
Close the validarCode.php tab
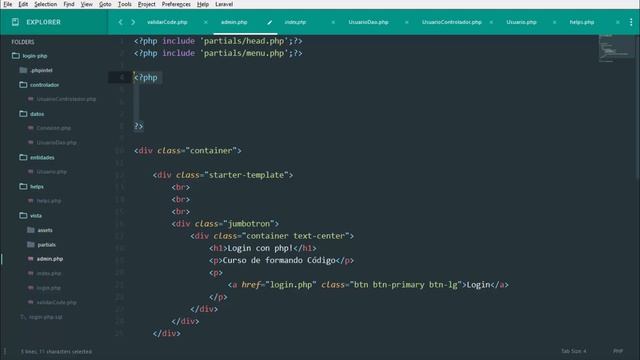pos(206,22)
